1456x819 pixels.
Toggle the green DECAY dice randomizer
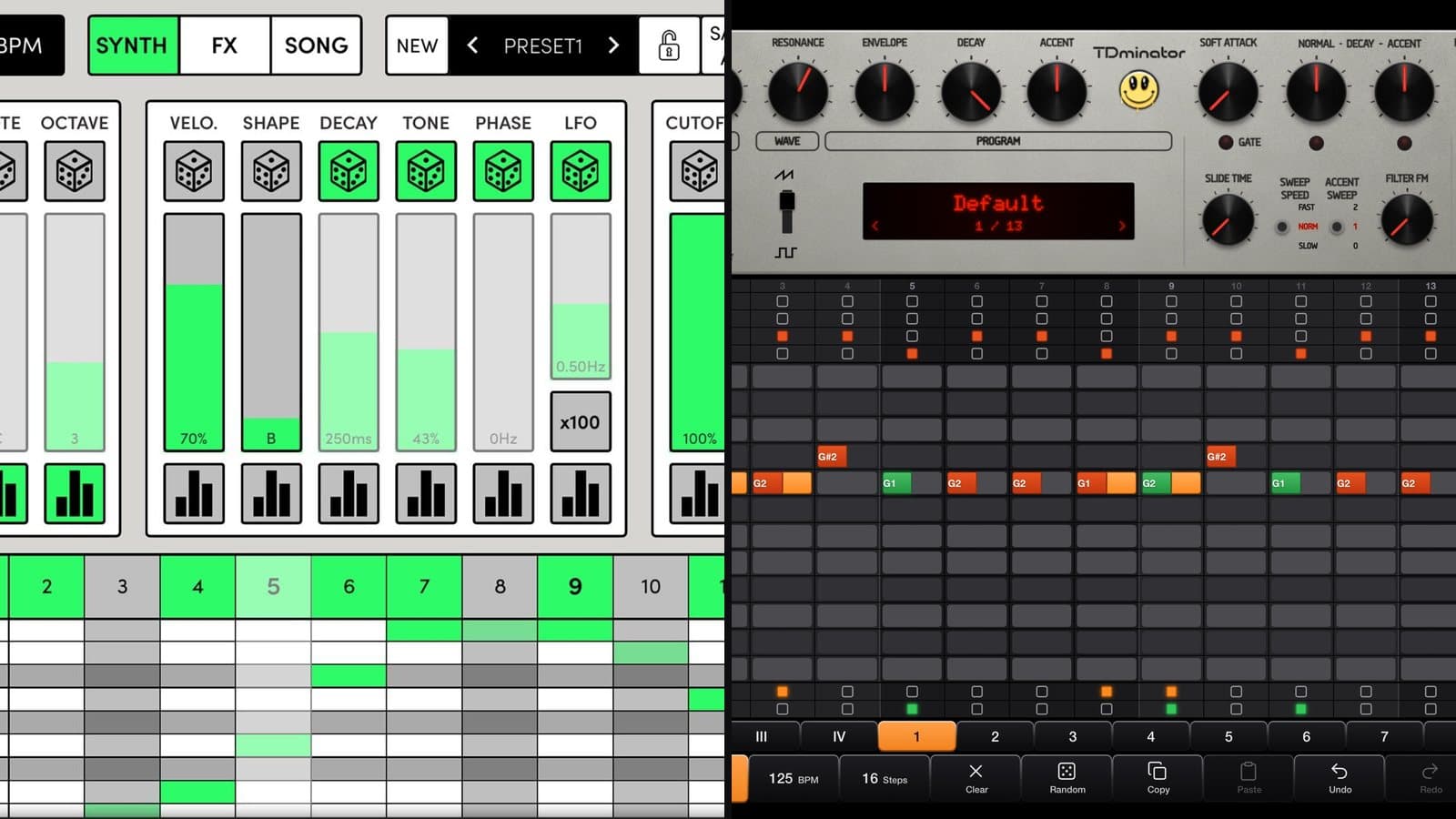pyautogui.click(x=349, y=171)
